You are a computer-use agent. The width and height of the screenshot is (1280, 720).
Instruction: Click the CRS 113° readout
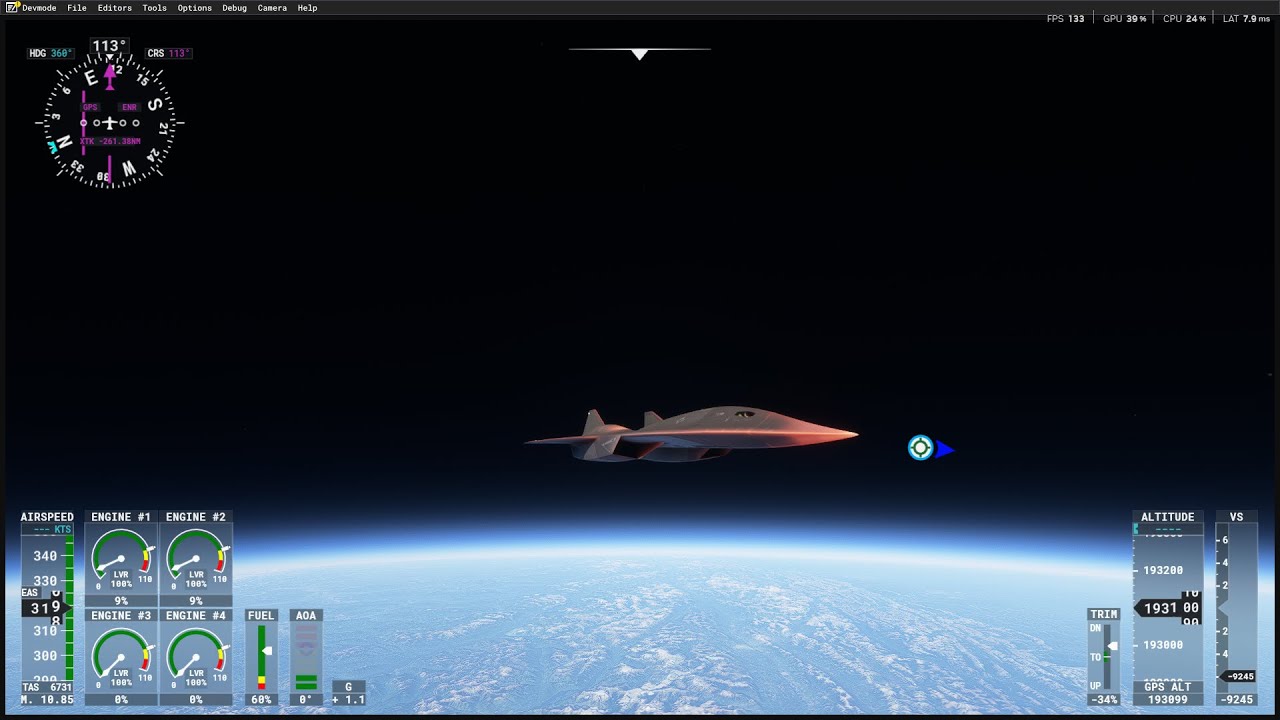tap(169, 53)
